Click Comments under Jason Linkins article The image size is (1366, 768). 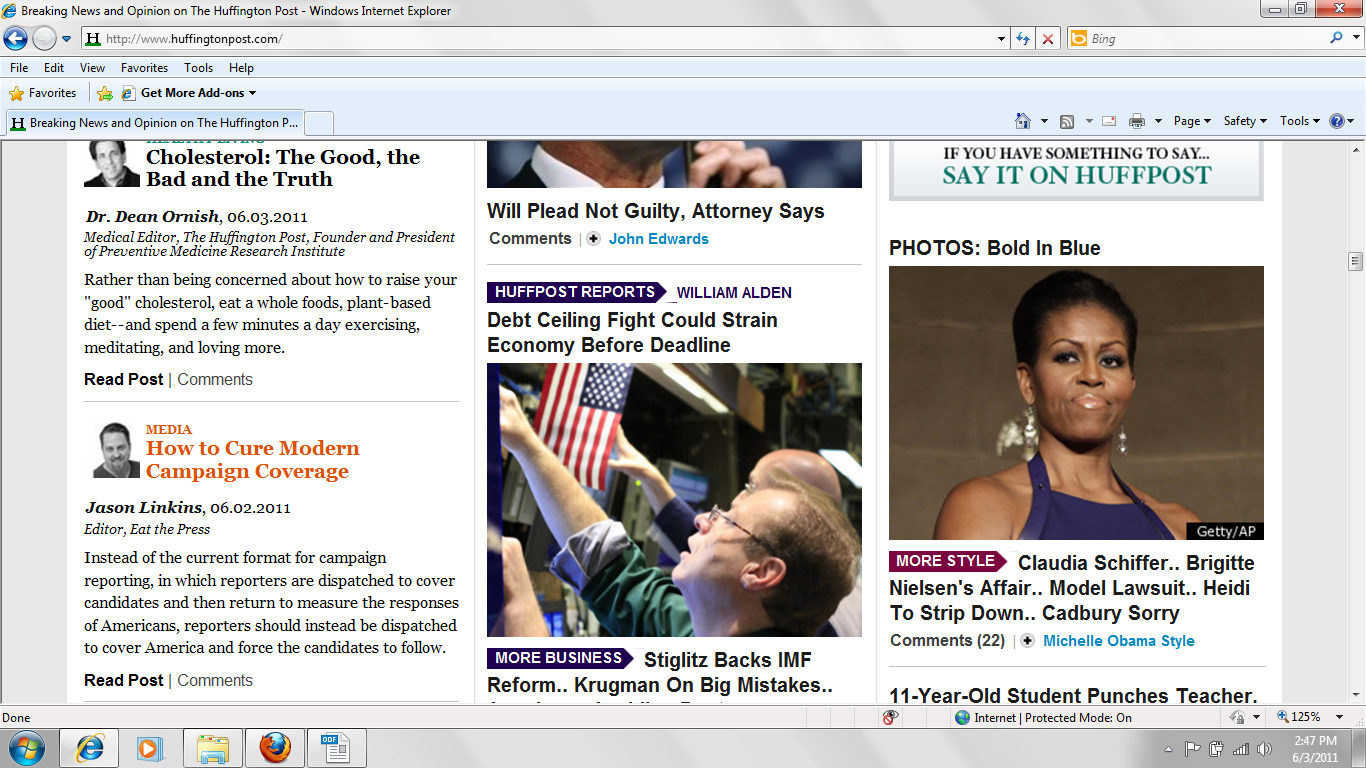click(215, 680)
